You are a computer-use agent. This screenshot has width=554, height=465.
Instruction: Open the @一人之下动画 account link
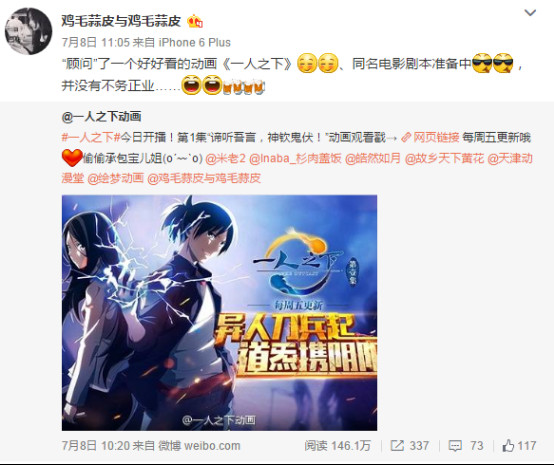click(101, 117)
